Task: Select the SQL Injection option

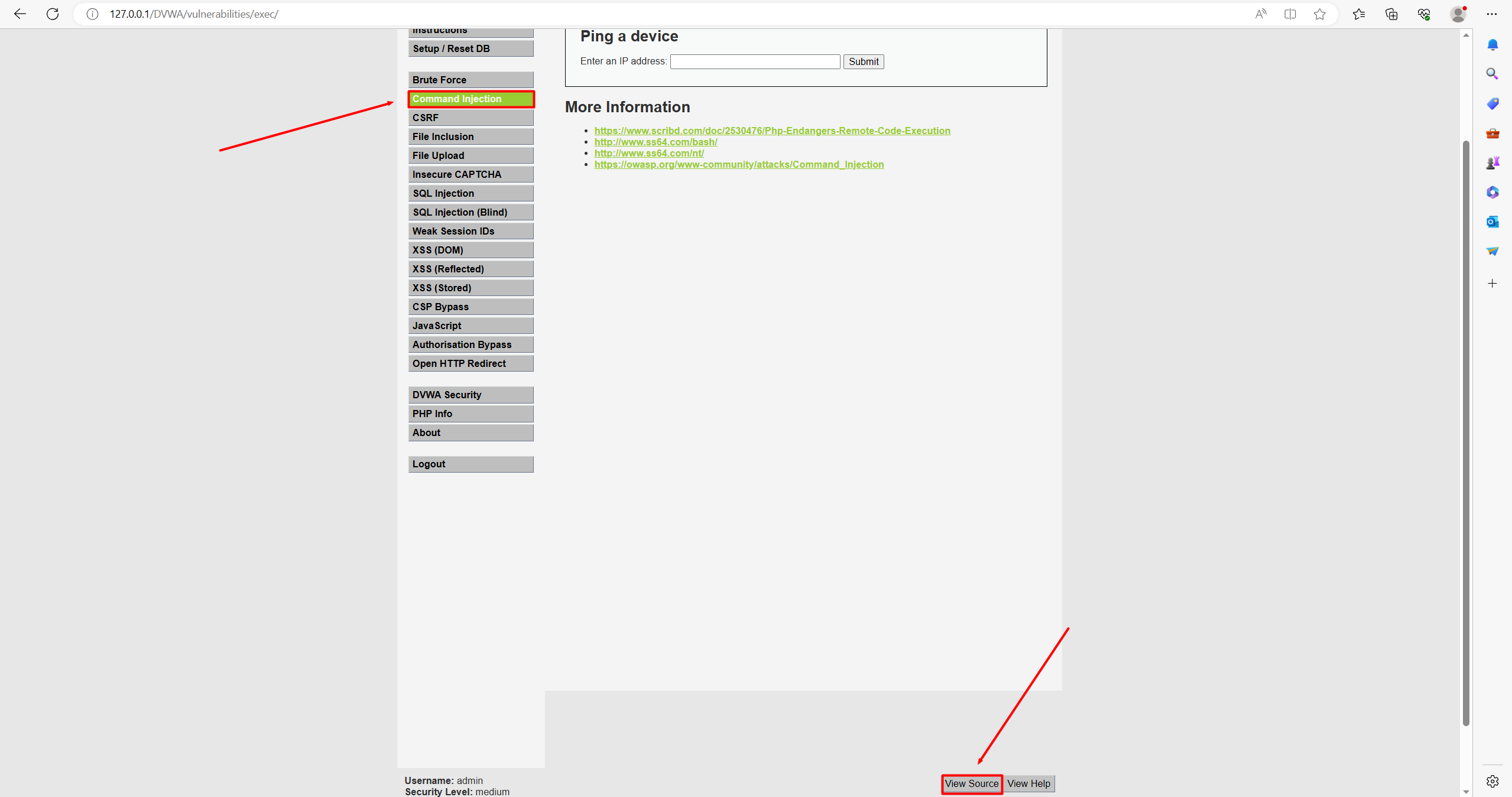Action: tap(470, 193)
